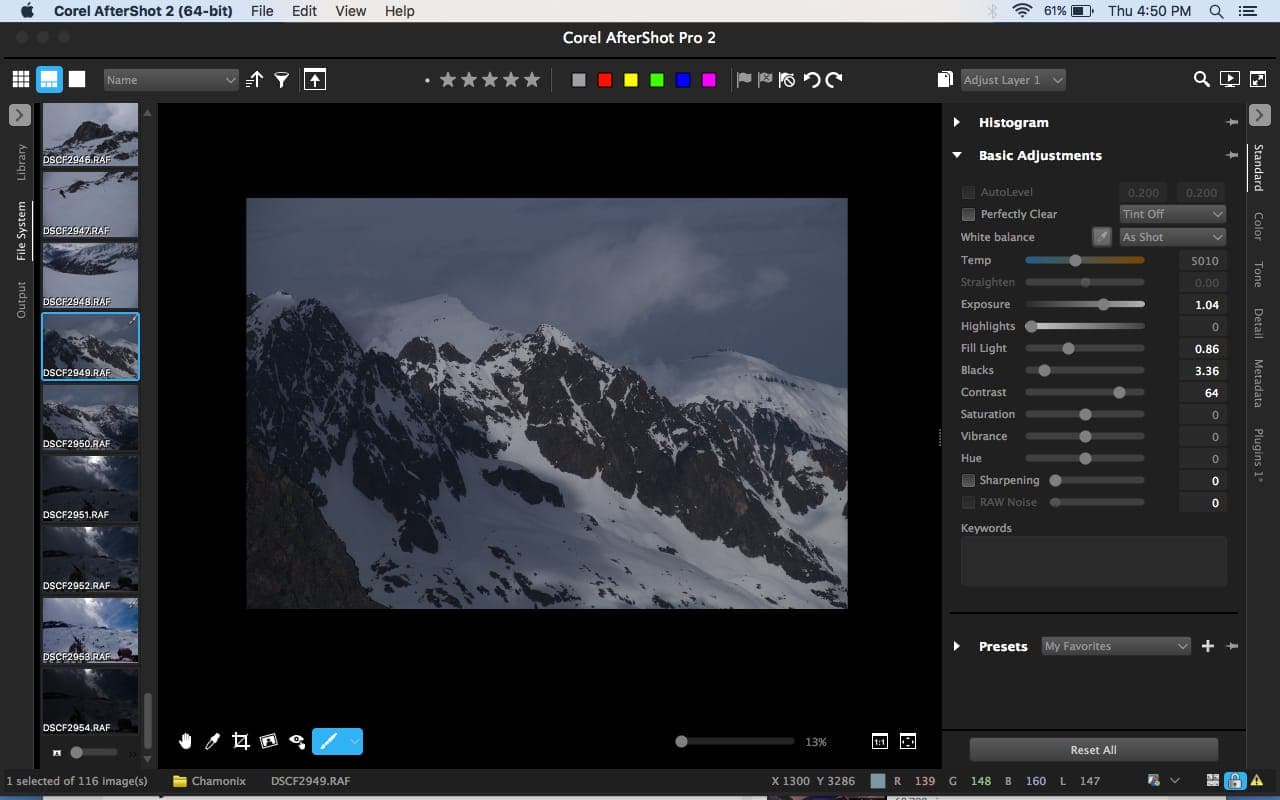Screen dimensions: 1280x800
Task: Start slideshow from top toolbar
Action: [x=1230, y=80]
